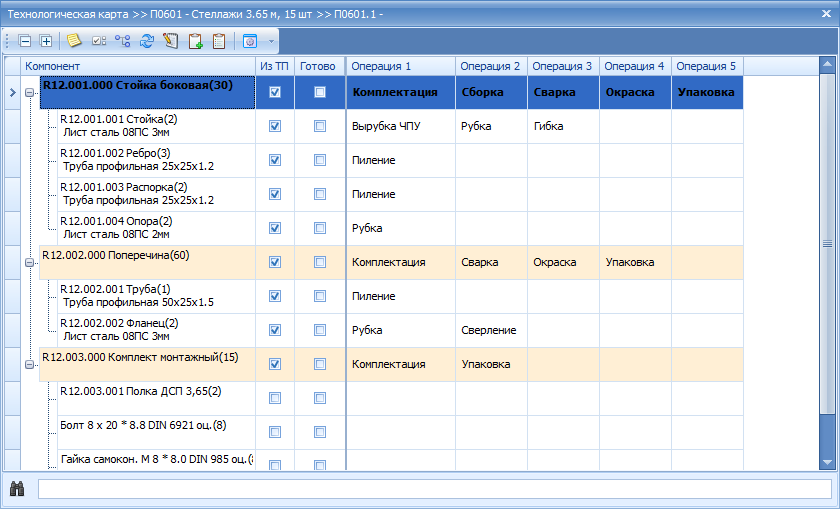Check Готово for R12.001.004 Опора
Image resolution: width=840 pixels, height=509 pixels.
click(x=320, y=228)
